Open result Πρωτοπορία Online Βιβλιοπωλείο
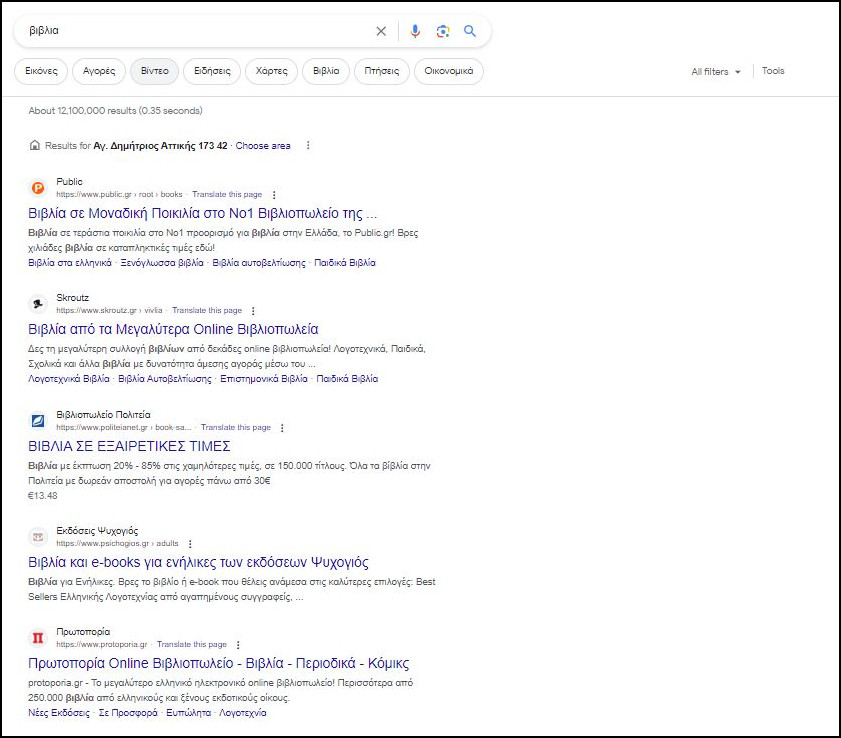 218,663
